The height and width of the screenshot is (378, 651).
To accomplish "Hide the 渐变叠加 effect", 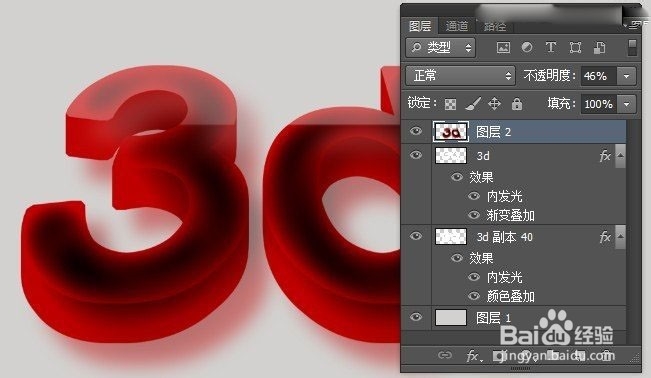I will [x=474, y=215].
